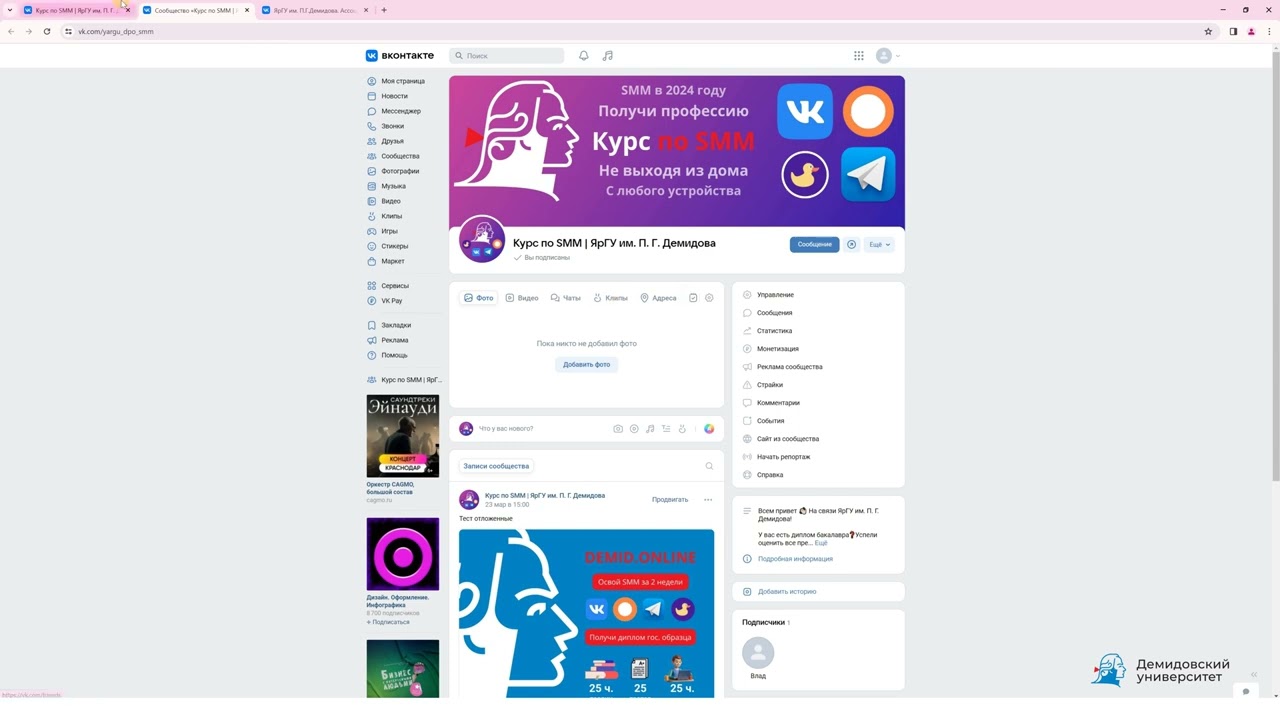The height and width of the screenshot is (720, 1280).
Task: Add an article to the new post
Action: (666, 429)
